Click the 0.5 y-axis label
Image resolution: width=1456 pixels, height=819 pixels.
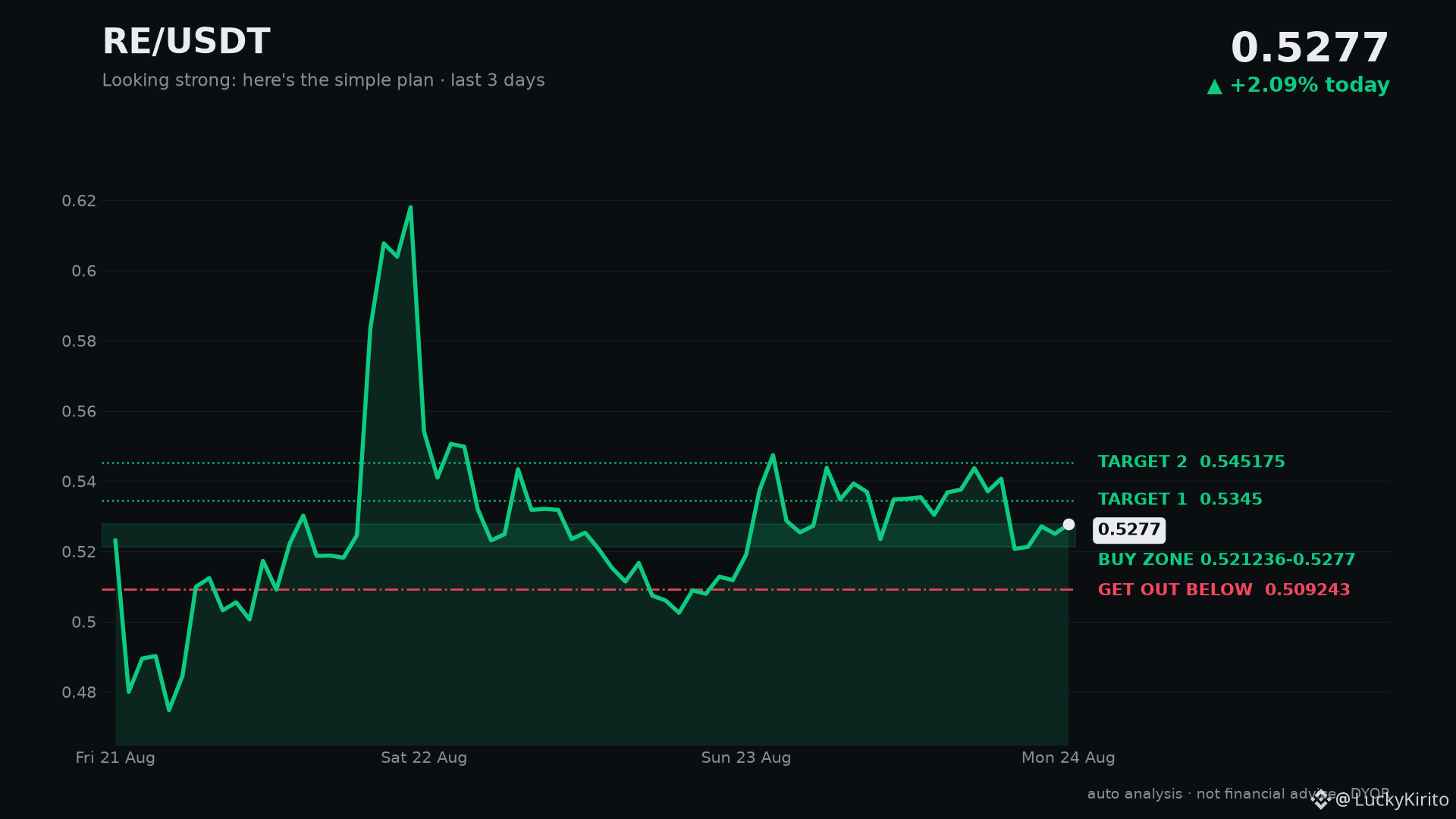(84, 622)
